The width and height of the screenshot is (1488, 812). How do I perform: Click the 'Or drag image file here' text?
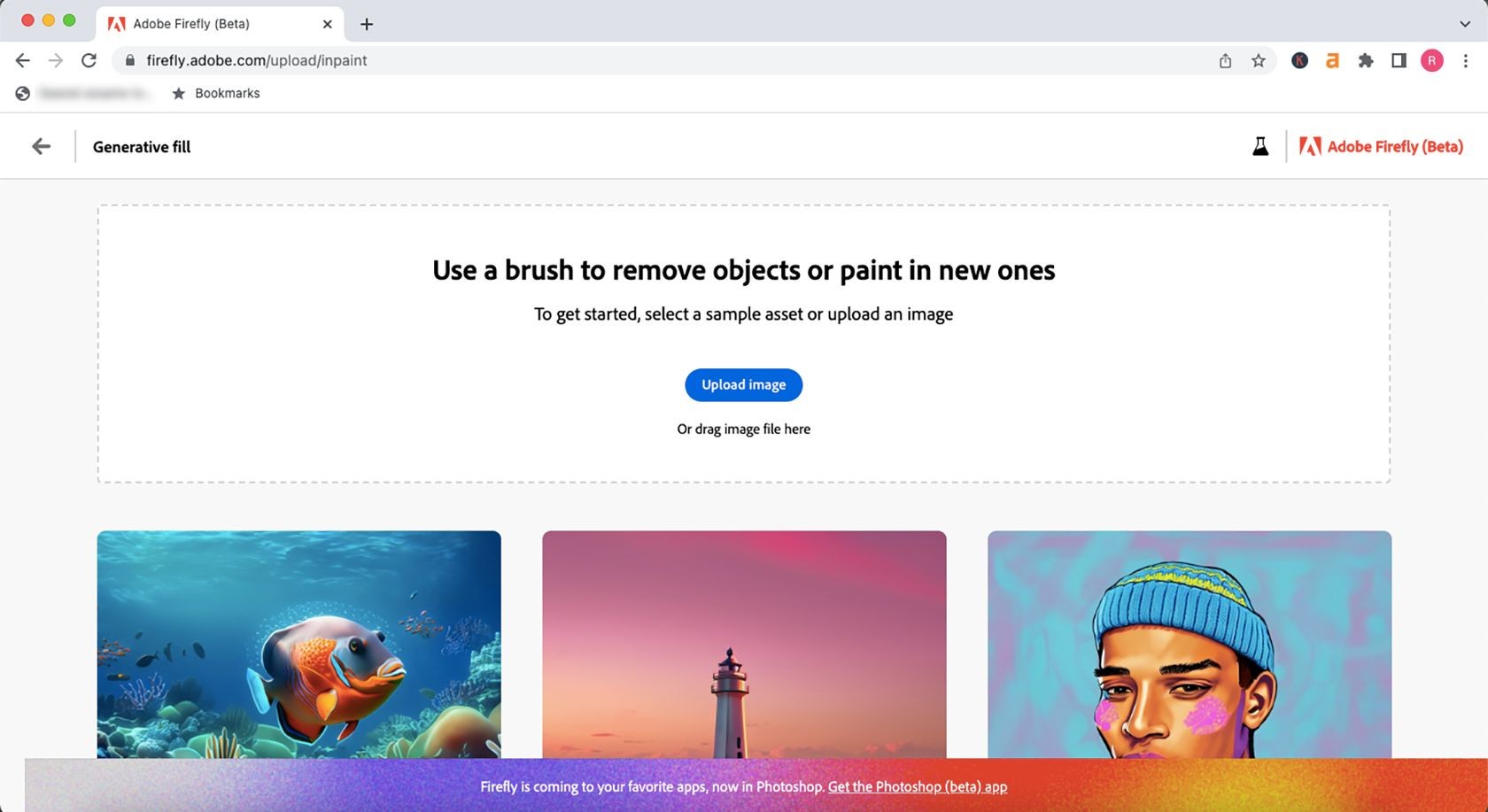tap(743, 429)
